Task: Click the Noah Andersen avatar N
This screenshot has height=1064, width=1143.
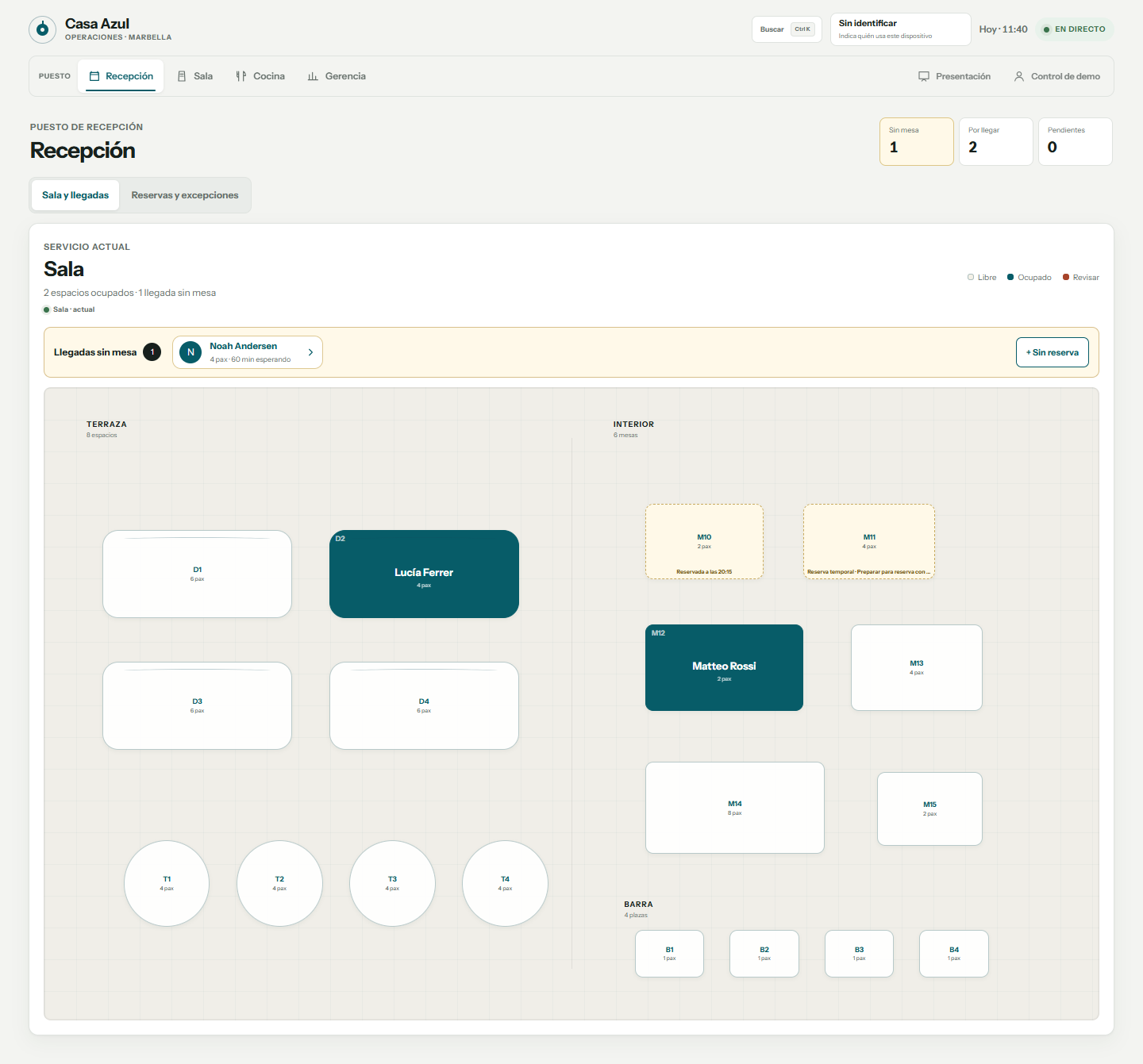Action: click(190, 352)
